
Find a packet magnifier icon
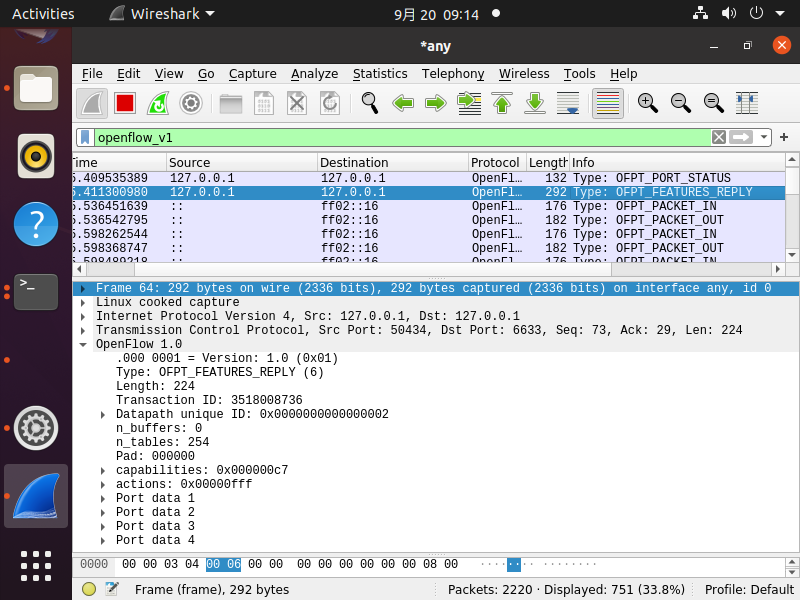[x=369, y=104]
